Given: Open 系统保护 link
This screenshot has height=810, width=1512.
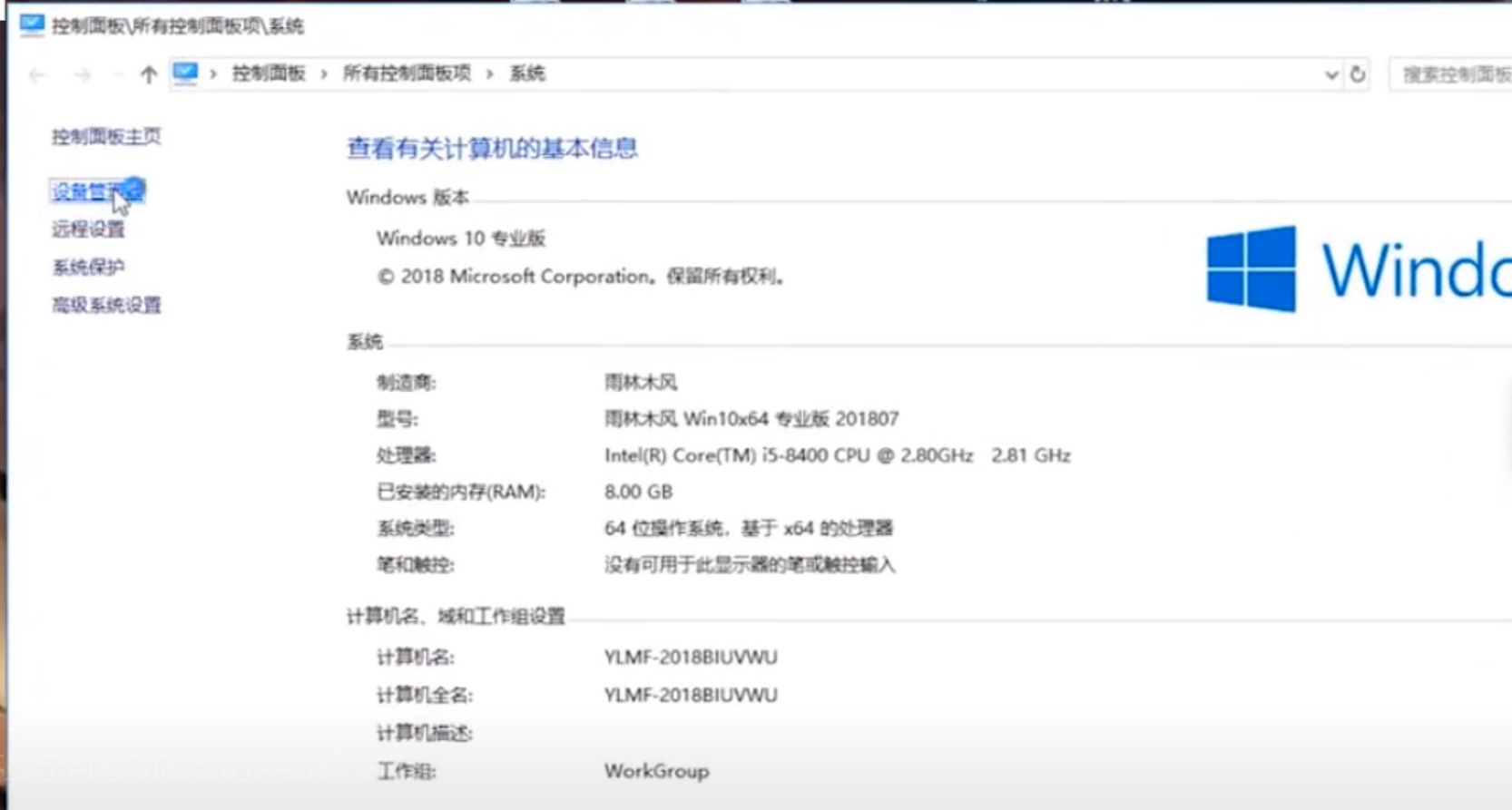Looking at the screenshot, I should click(88, 267).
